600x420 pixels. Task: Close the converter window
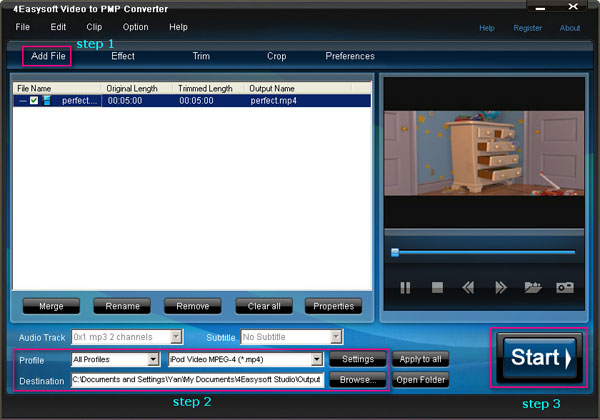573,7
